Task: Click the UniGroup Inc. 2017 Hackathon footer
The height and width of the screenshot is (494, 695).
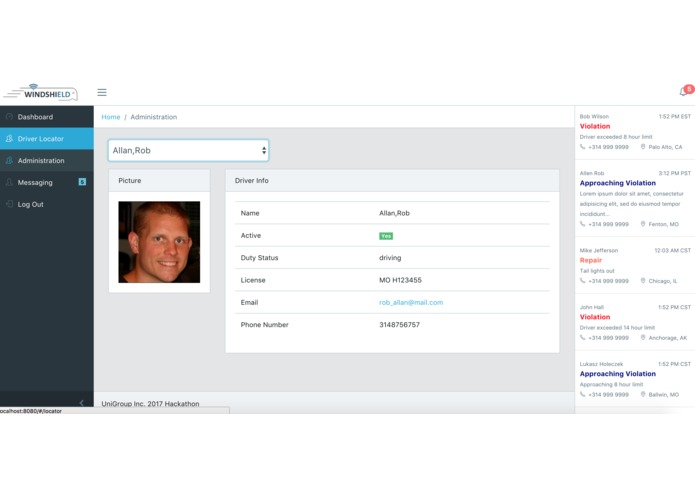Action: (x=150, y=404)
